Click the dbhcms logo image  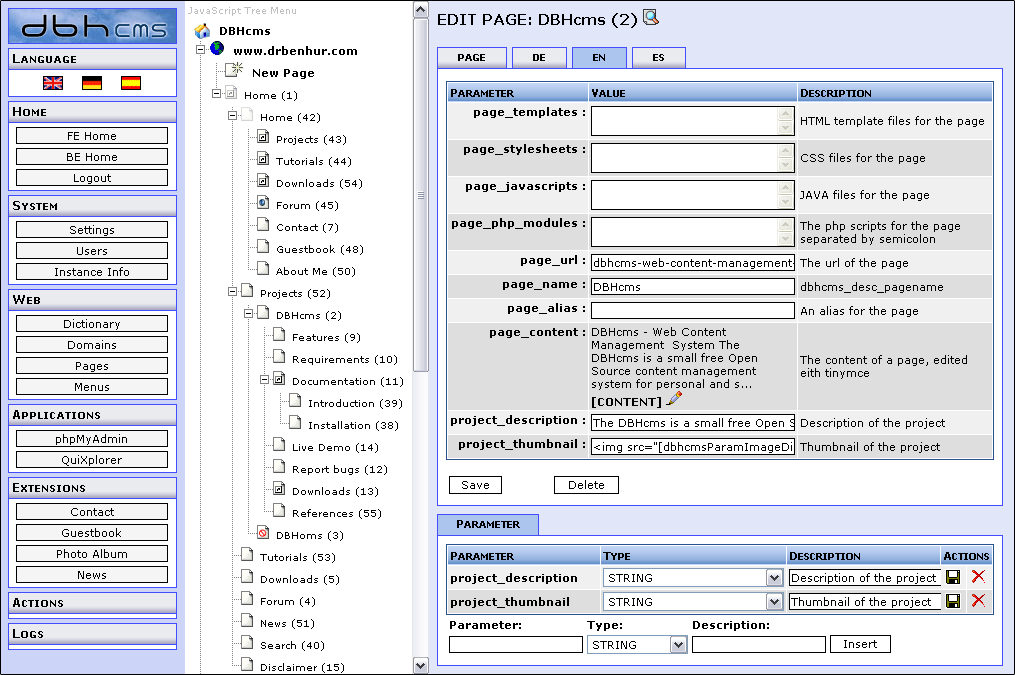tap(93, 26)
